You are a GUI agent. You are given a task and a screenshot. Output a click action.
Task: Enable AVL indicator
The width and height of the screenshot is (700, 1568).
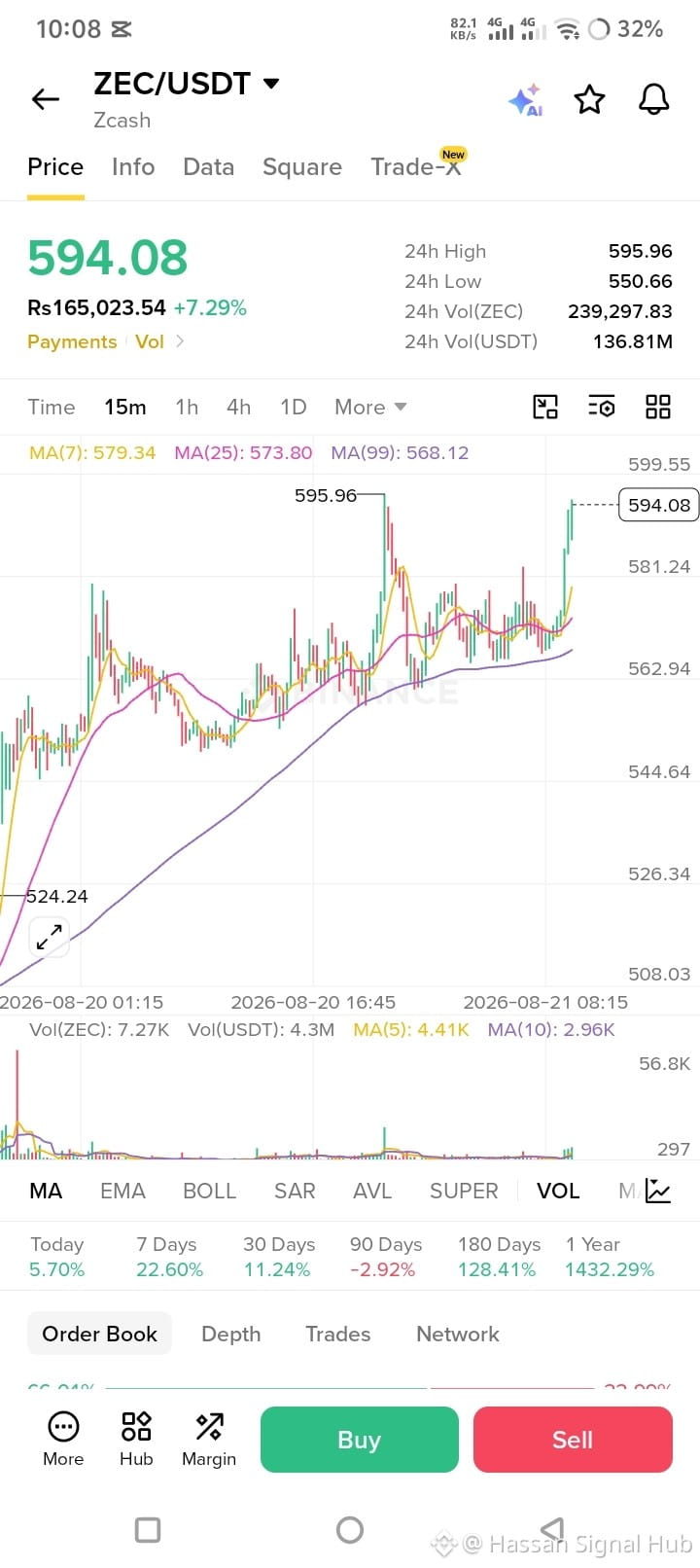[x=372, y=1191]
